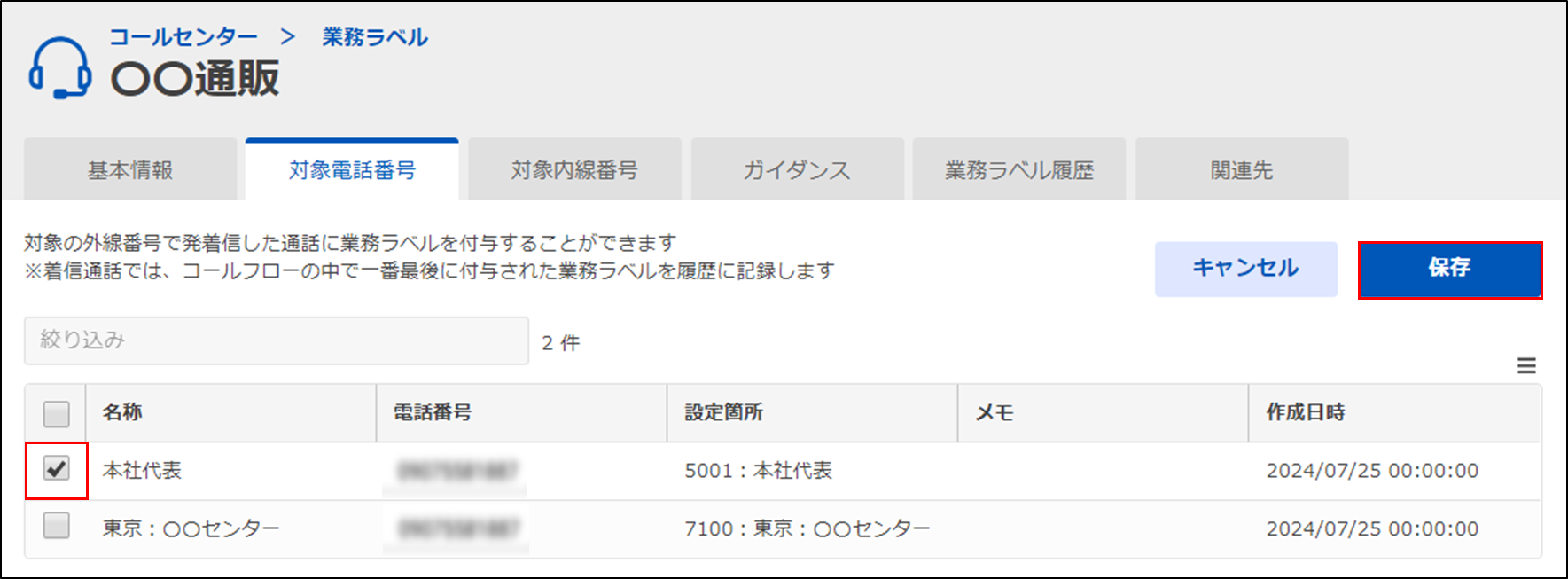Focus the 絞り込み filter field
This screenshot has width=1568, height=579.
[x=277, y=340]
